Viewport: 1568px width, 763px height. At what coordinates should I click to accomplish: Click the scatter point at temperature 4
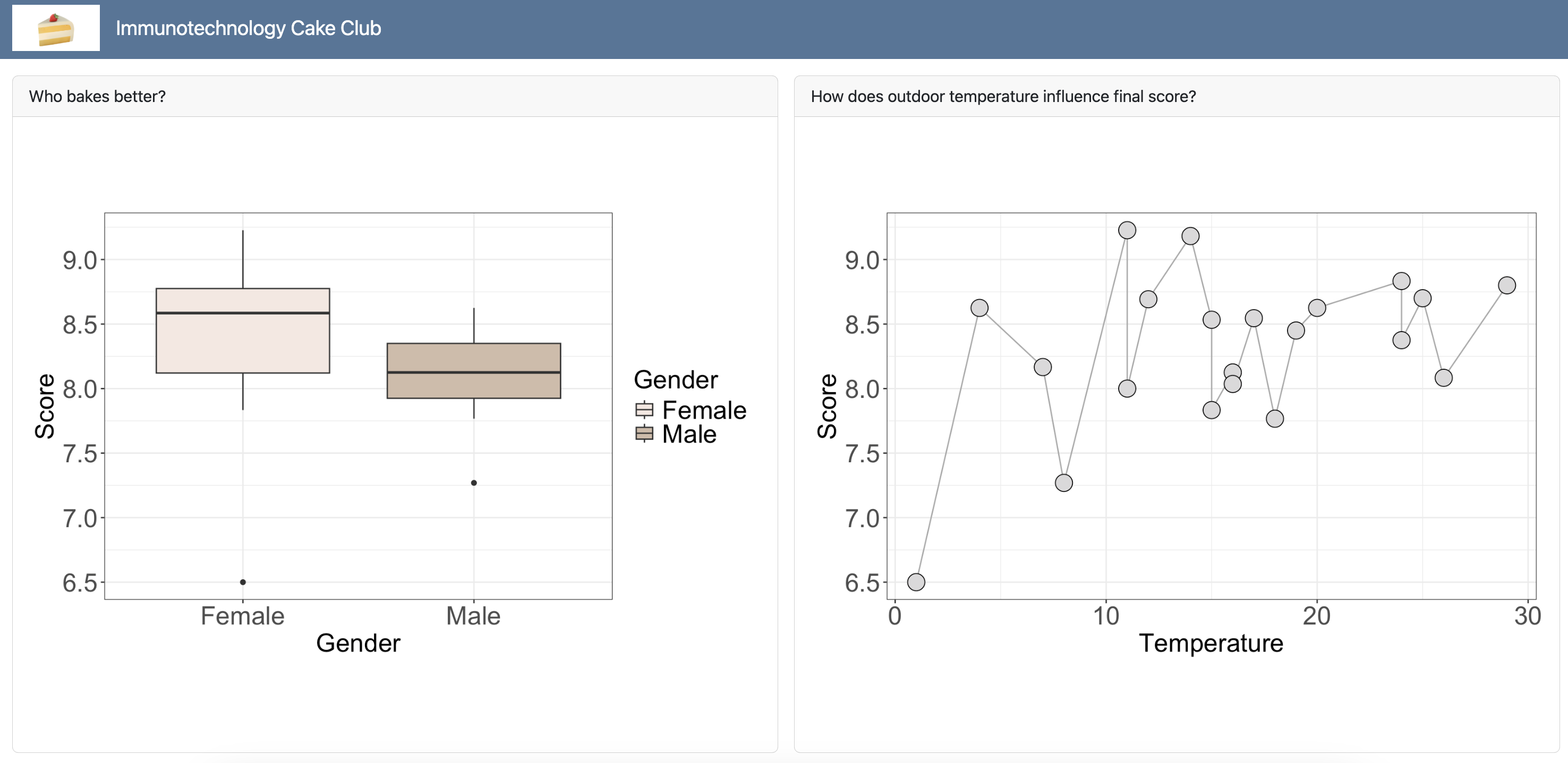979,308
